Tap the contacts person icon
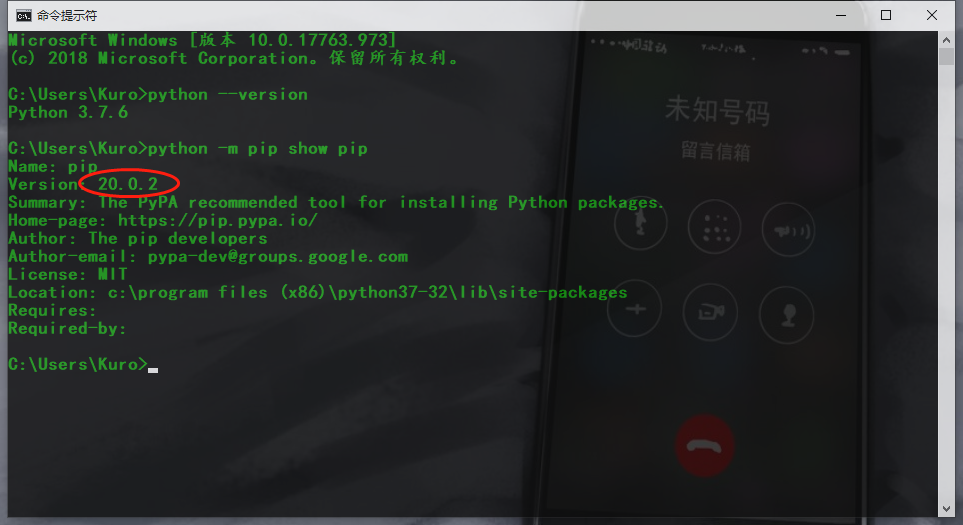 [787, 315]
